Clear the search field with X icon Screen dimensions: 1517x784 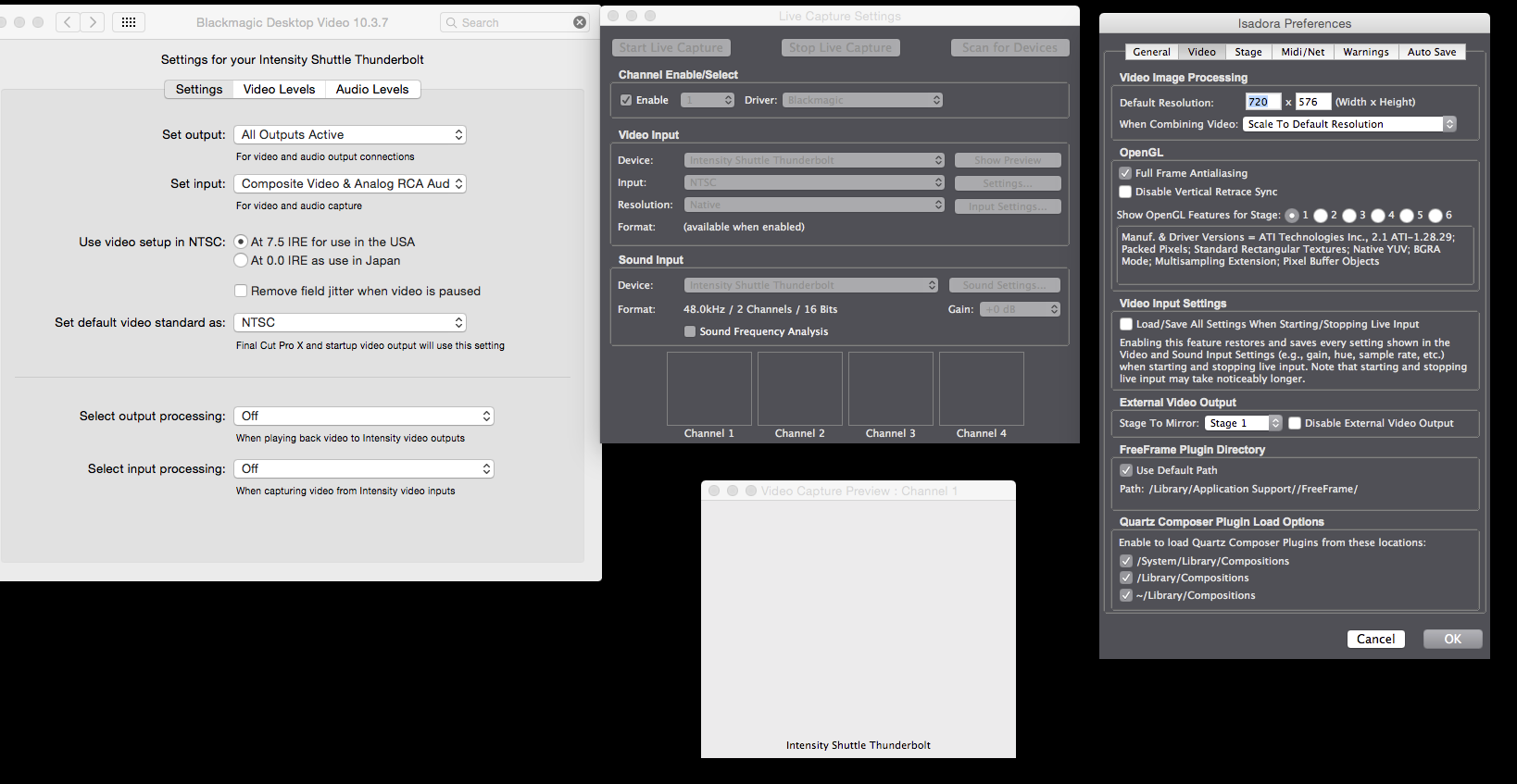tap(580, 22)
